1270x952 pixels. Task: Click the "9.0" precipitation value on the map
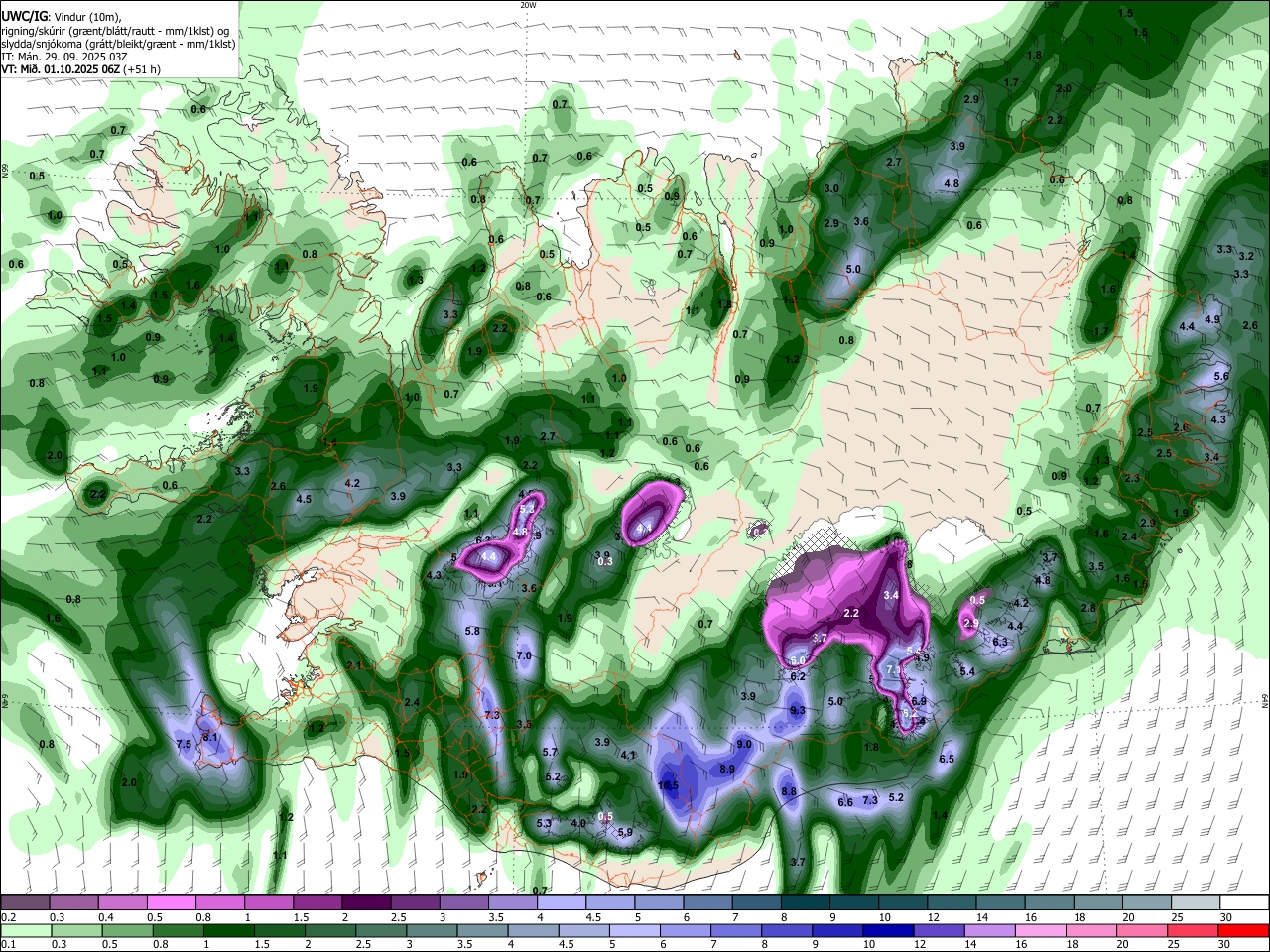744,744
